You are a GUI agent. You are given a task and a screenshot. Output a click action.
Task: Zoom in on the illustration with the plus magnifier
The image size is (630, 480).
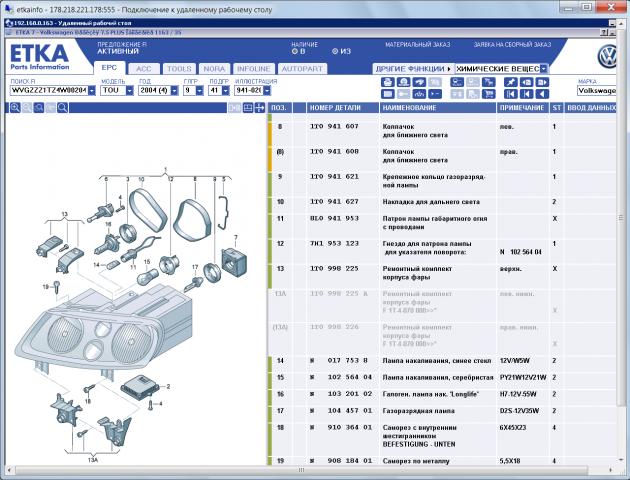point(15,108)
